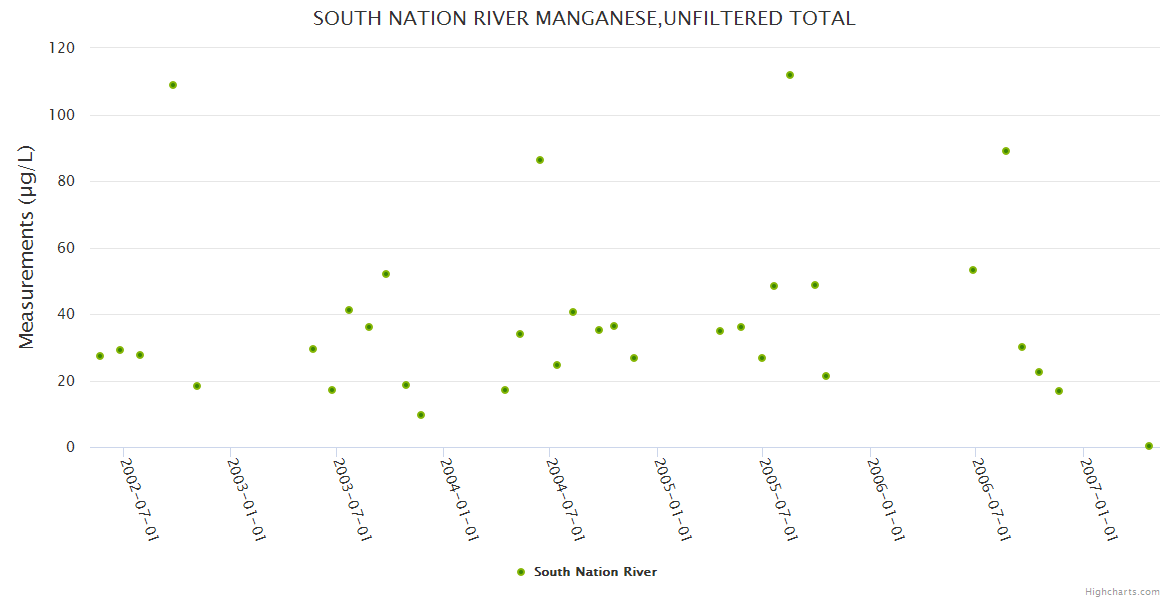The image size is (1170, 600).
Task: Click the 2007-01-01 x-axis date label
Action: point(1100,500)
